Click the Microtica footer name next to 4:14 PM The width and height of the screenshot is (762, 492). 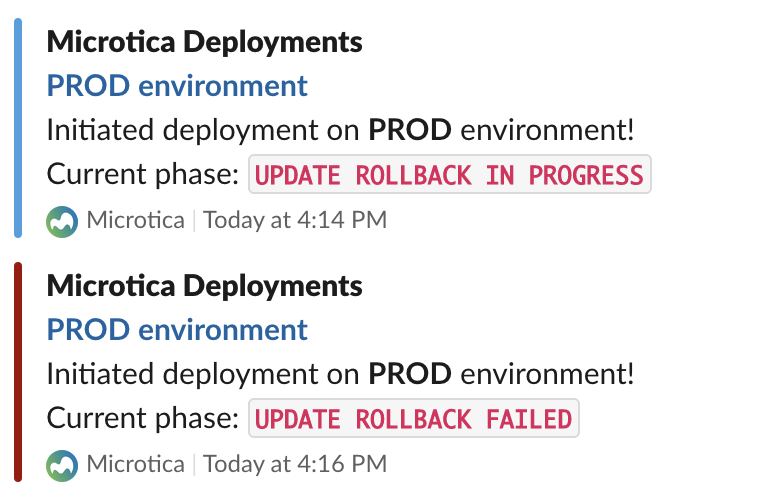(135, 220)
